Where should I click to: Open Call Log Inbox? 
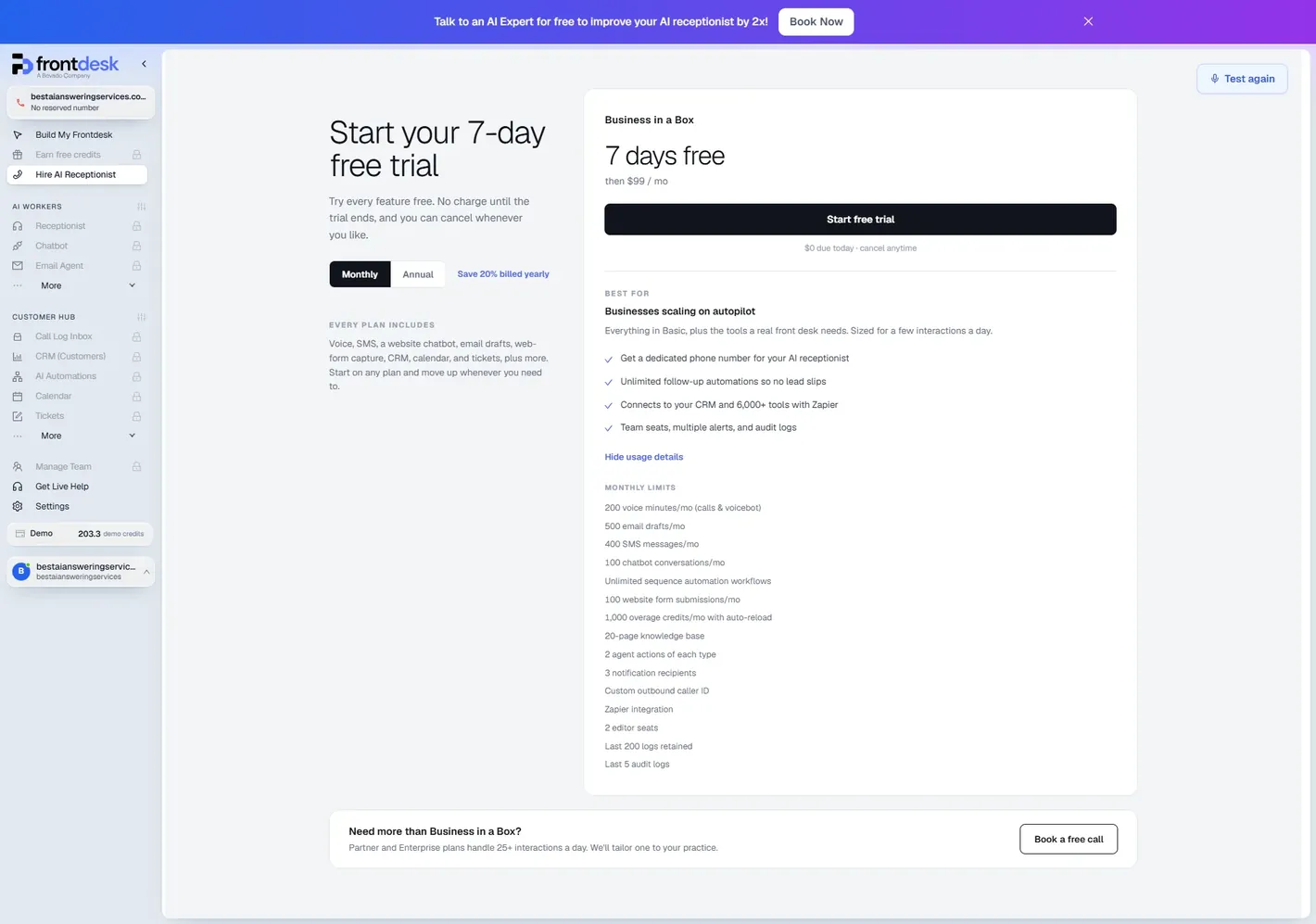click(x=77, y=337)
